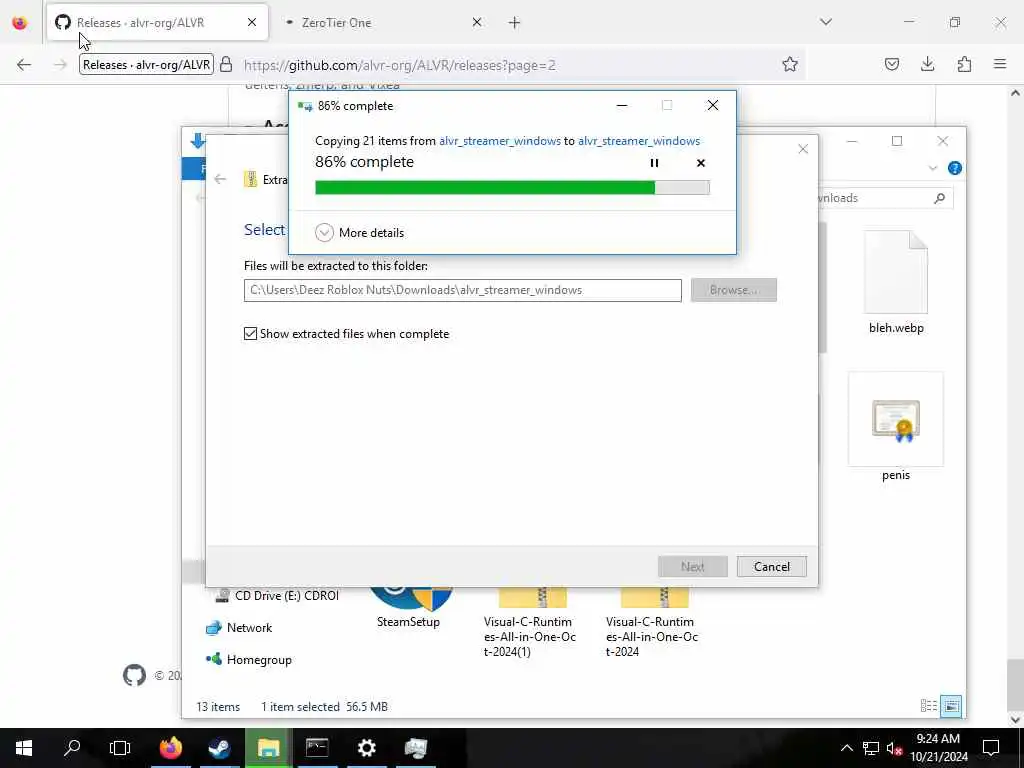Image resolution: width=1024 pixels, height=768 pixels.
Task: Open Task View on taskbar
Action: (x=120, y=748)
